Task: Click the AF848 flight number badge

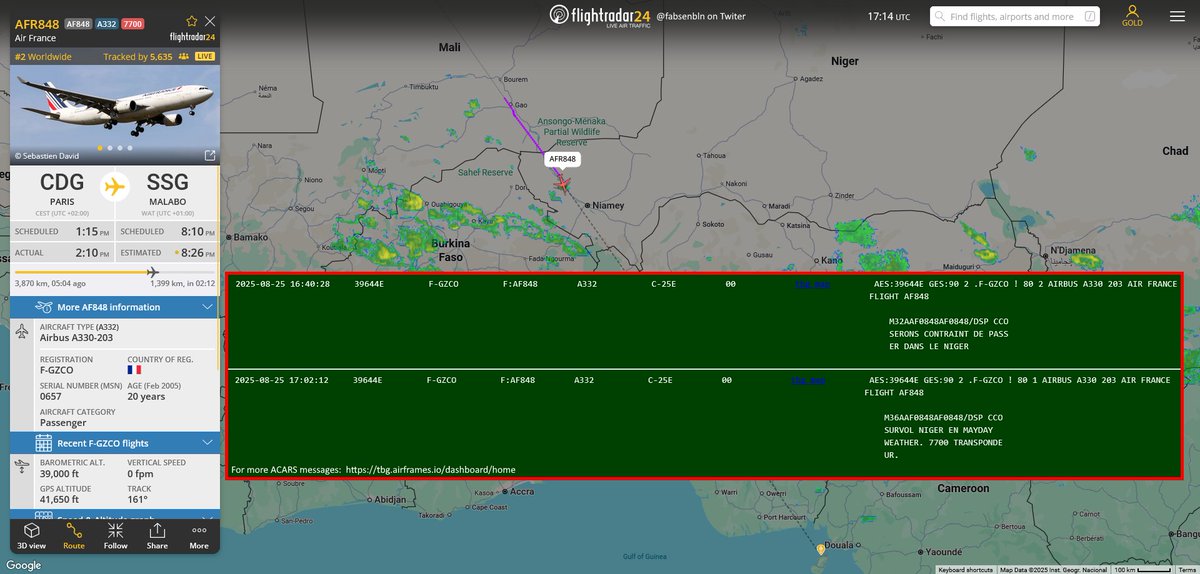Action: point(77,23)
